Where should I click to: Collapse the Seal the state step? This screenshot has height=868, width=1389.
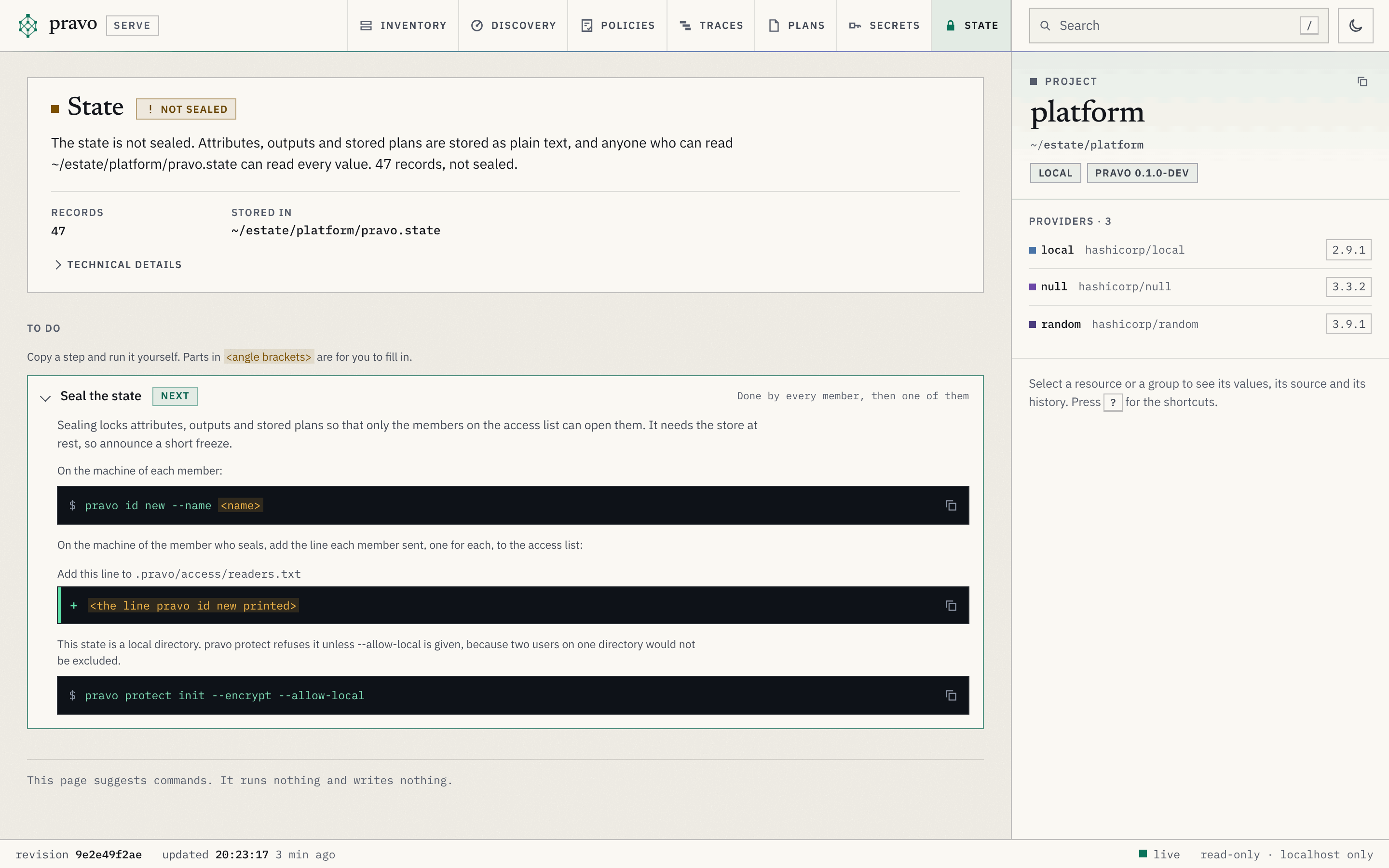click(x=45, y=397)
